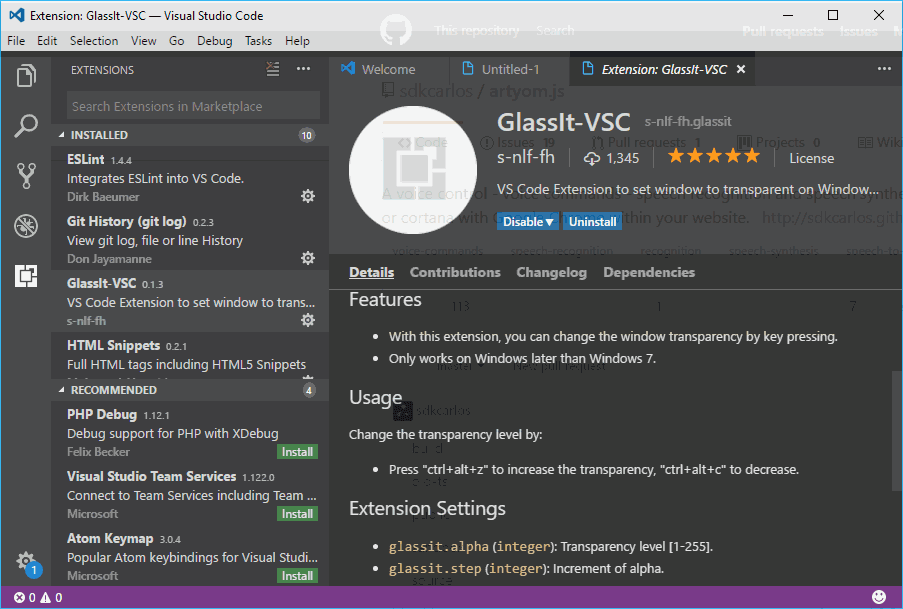Open the View menu
Viewport: 903px width, 609px height.
143,41
